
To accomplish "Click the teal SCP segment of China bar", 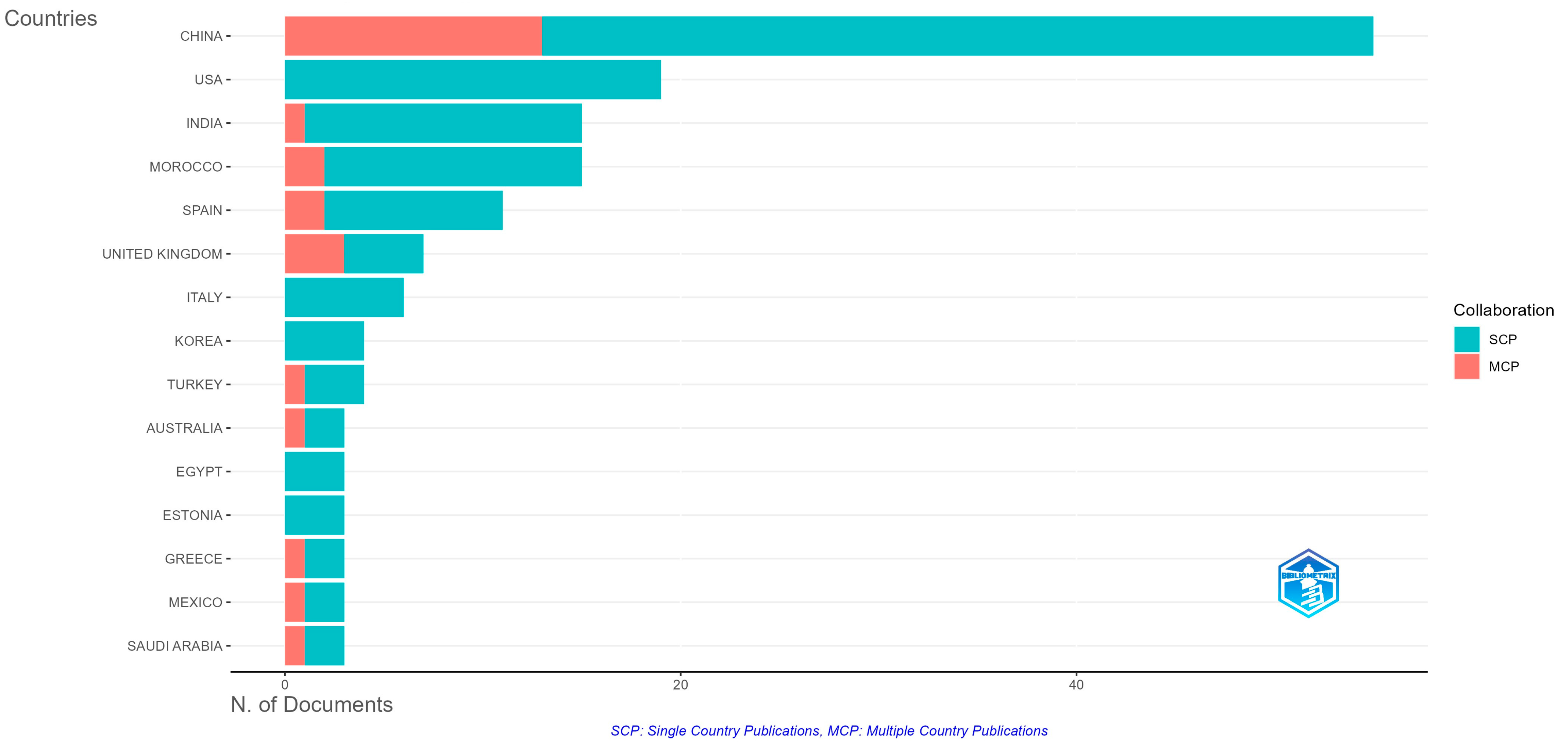I will coord(957,36).
